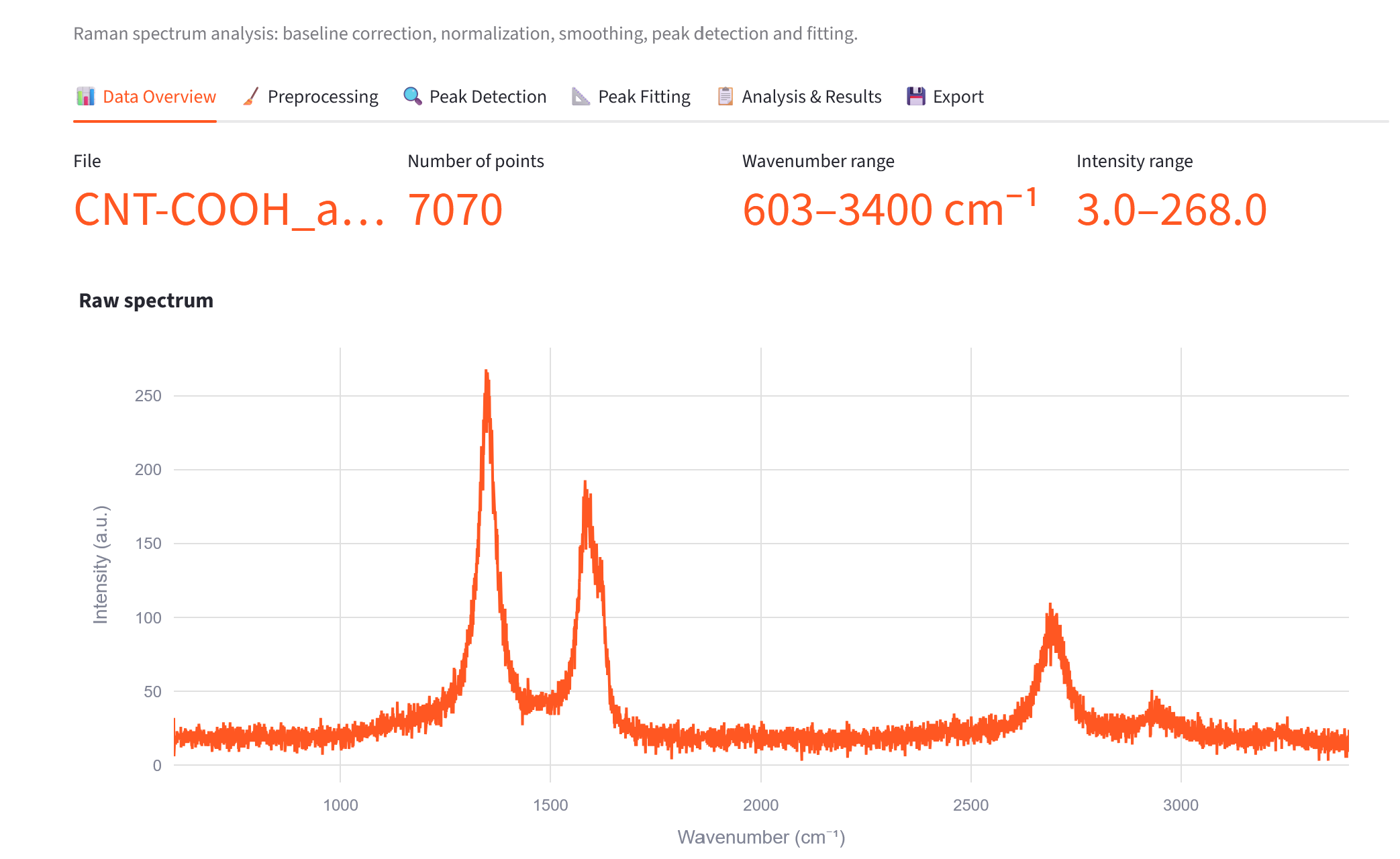Click the y-axis tick label 100
The height and width of the screenshot is (859, 1400).
pos(148,618)
